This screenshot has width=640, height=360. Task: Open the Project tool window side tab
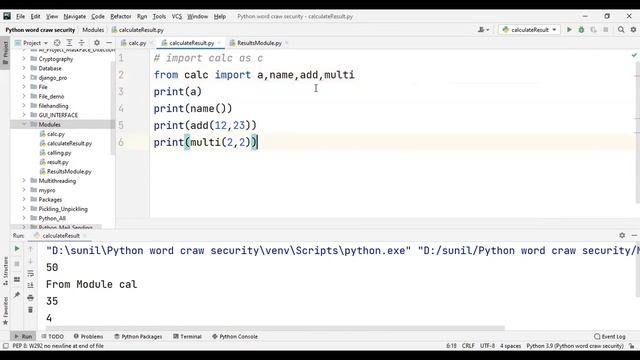coord(5,53)
